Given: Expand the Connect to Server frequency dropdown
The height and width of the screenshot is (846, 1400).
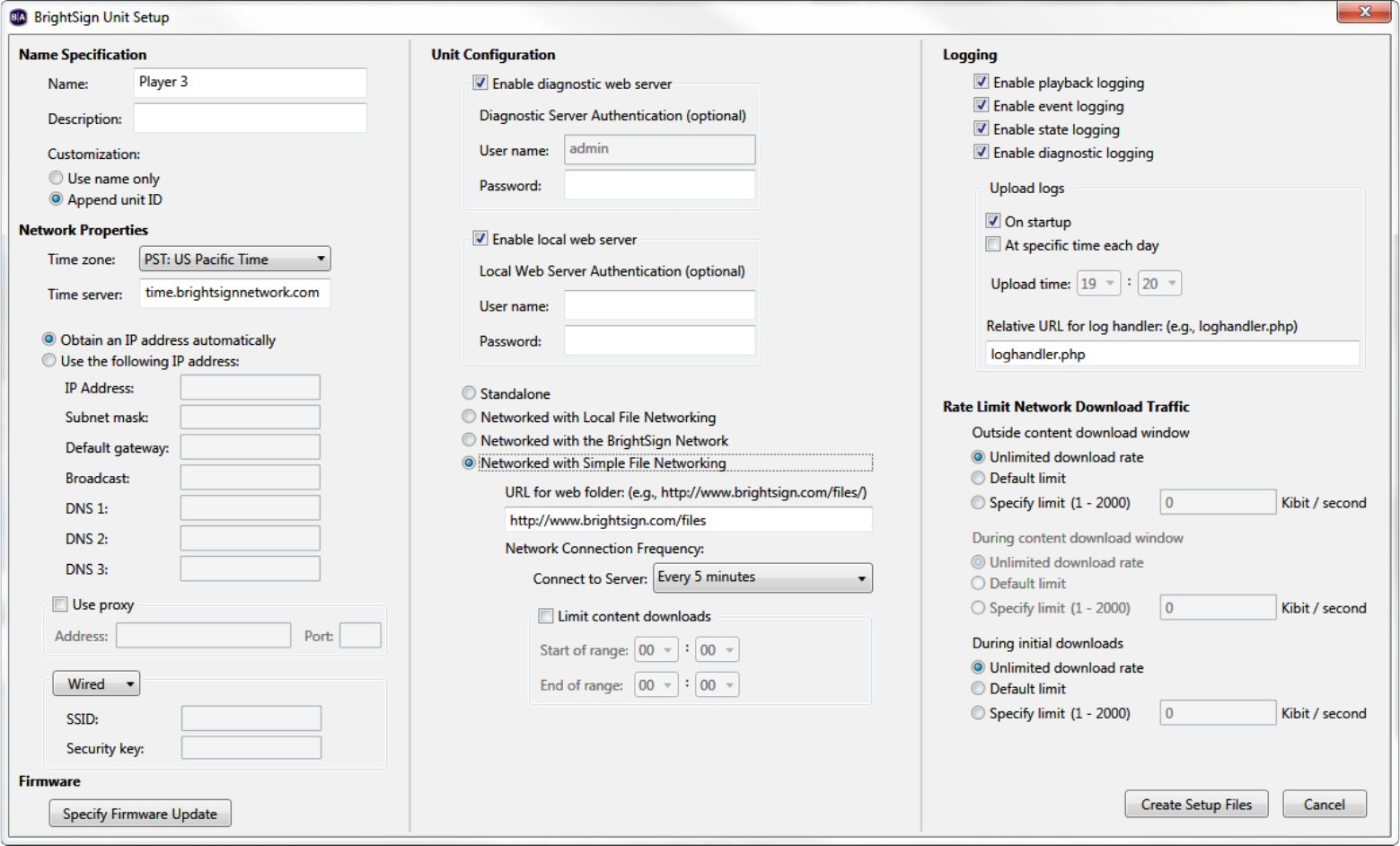Looking at the screenshot, I should coord(762,577).
